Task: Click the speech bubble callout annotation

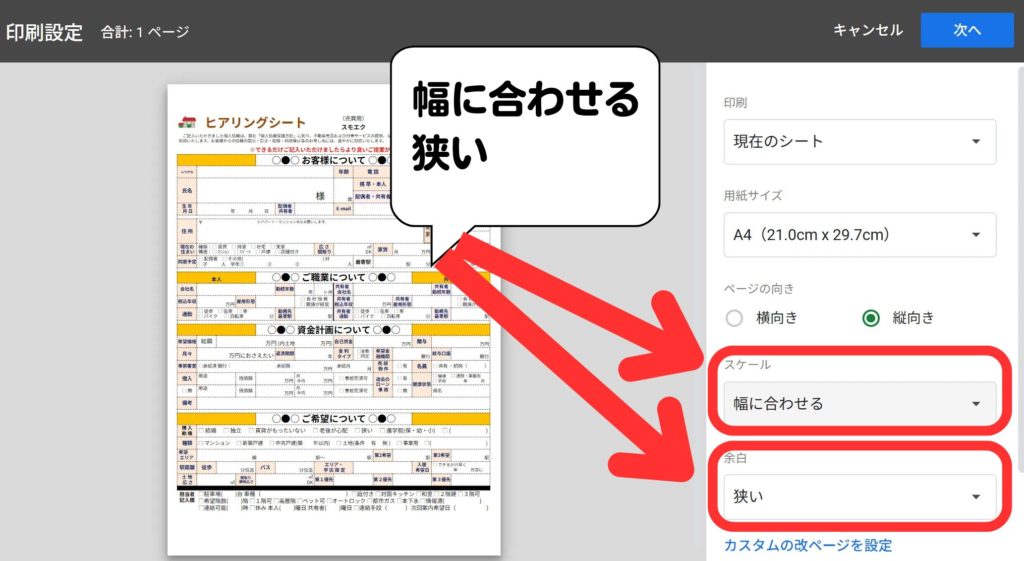Action: (524, 135)
